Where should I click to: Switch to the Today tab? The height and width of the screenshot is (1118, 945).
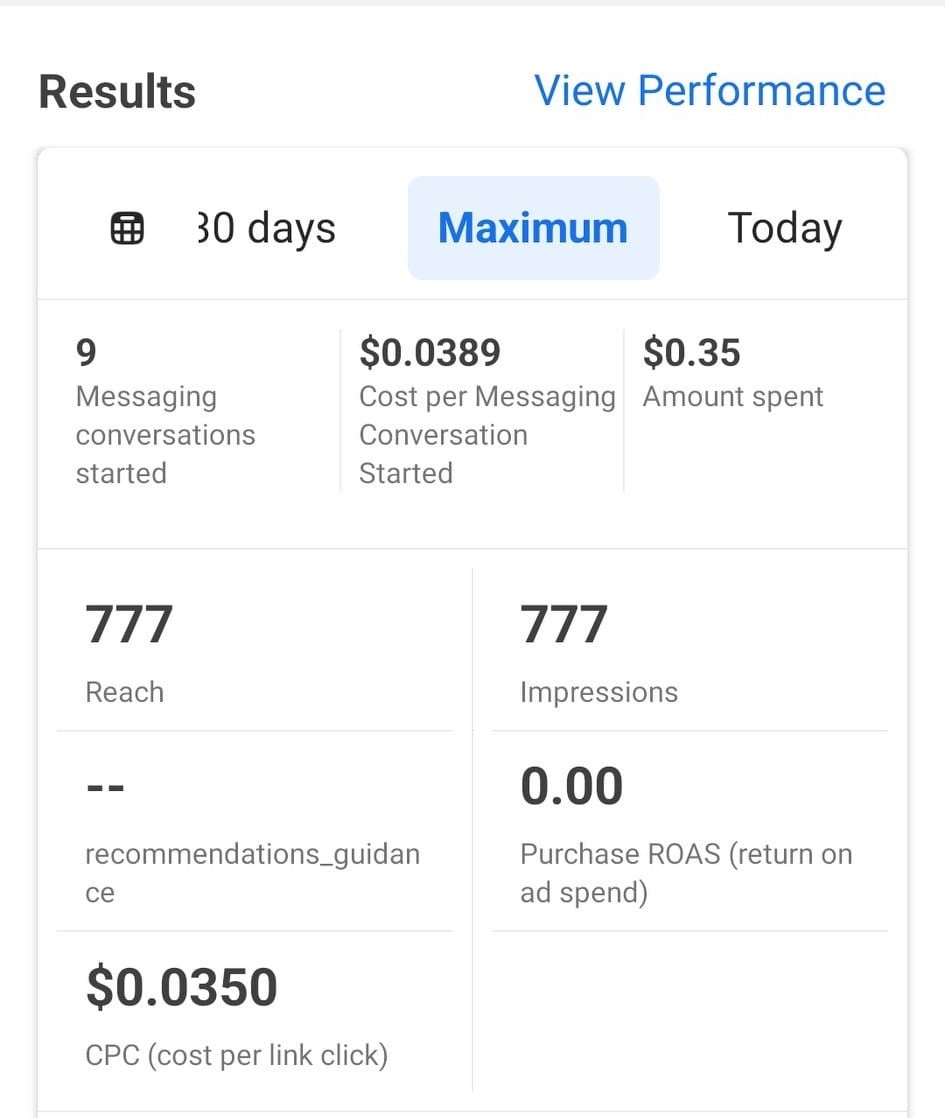pos(784,228)
